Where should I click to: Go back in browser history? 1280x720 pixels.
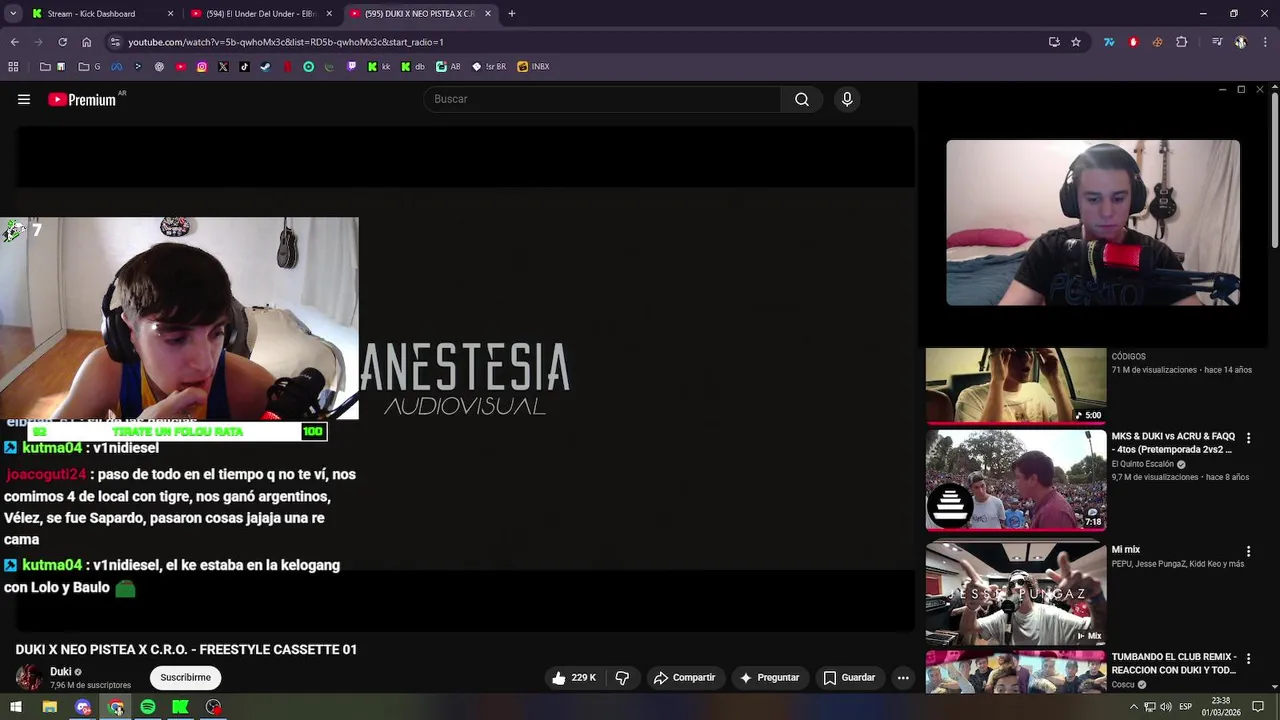(x=14, y=42)
